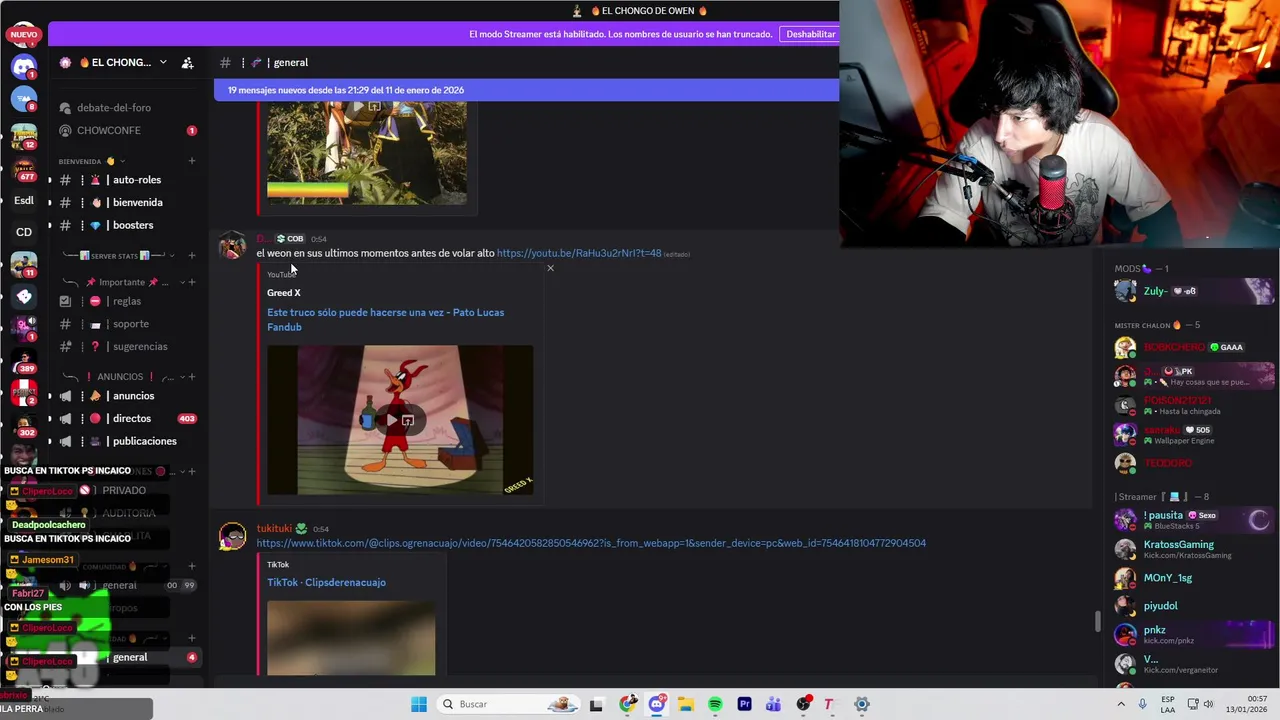Open Zuly- member profile in MODS
Viewport: 1280px width, 720px height.
(x=1194, y=291)
